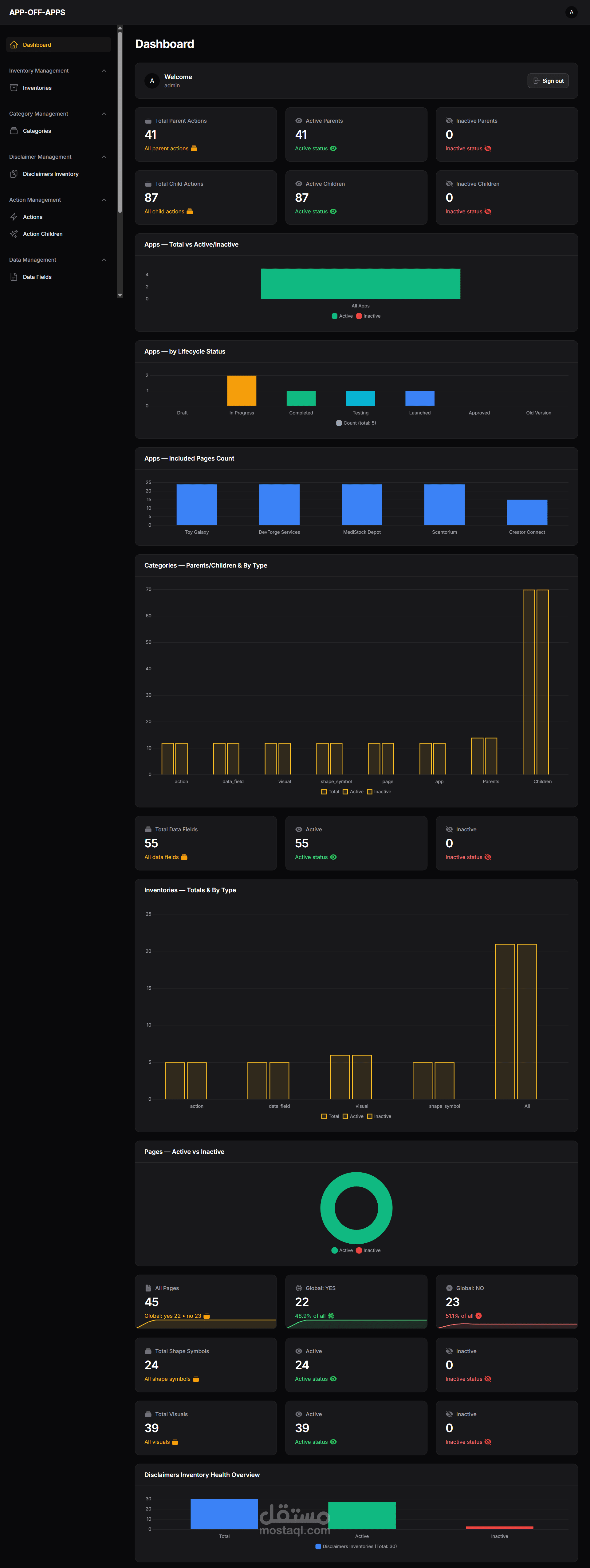Collapse the Inventory Management section
590x1568 pixels.
pyautogui.click(x=104, y=71)
